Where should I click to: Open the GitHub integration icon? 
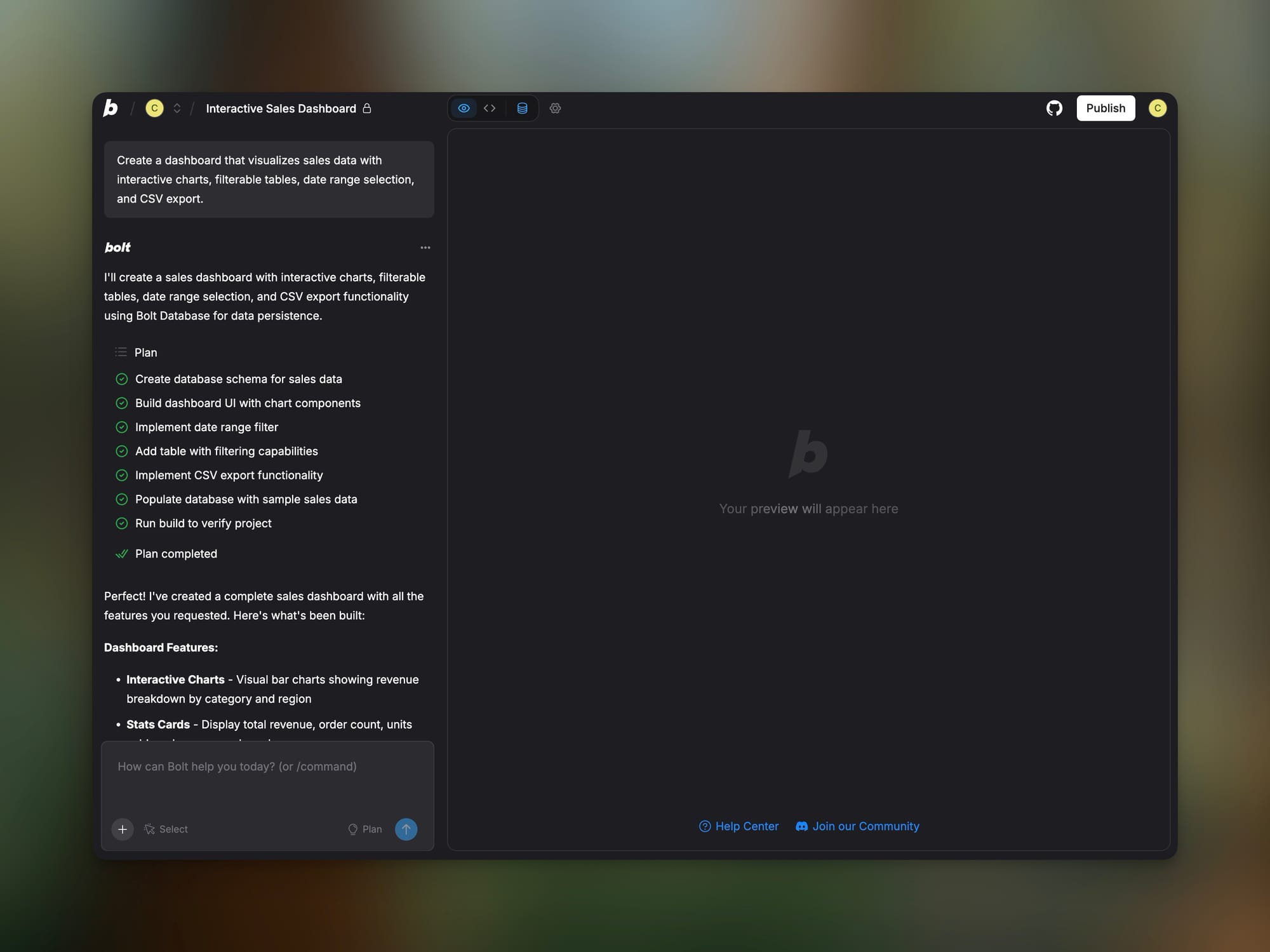(x=1054, y=108)
